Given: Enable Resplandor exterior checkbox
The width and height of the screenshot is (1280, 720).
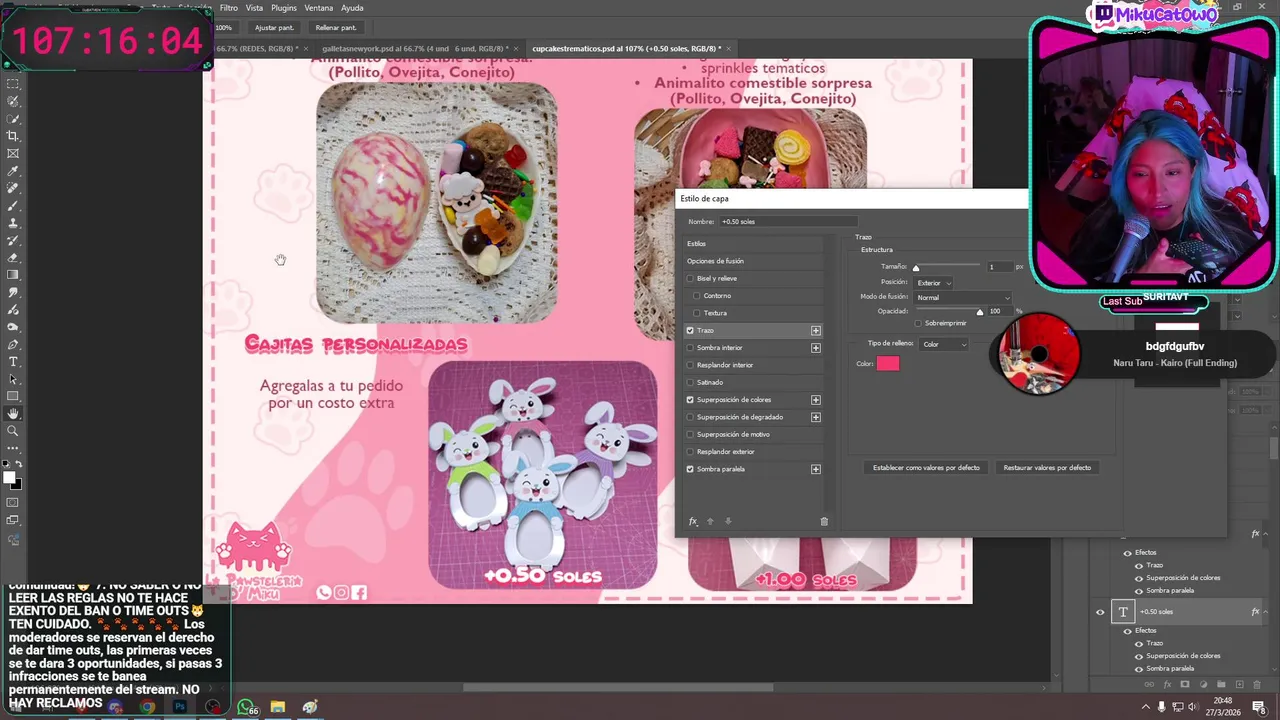Looking at the screenshot, I should 690,452.
